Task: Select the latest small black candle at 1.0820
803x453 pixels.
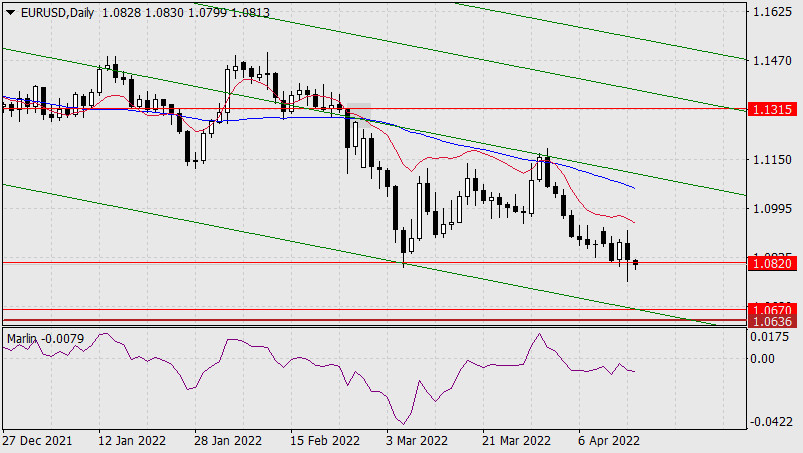Action: (x=636, y=263)
